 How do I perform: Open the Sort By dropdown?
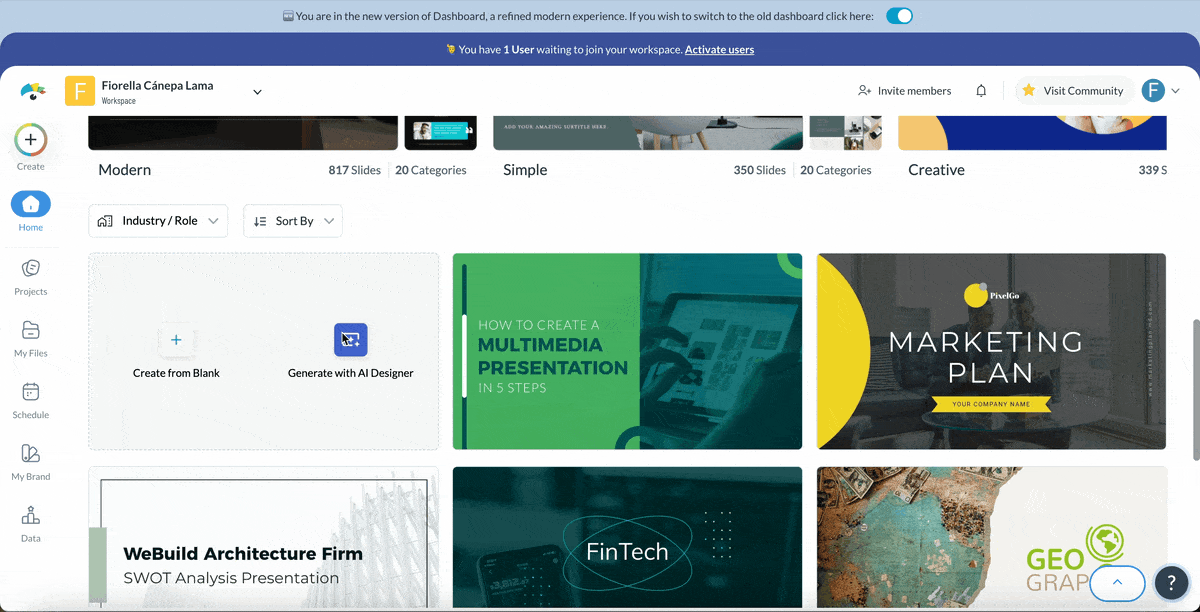(x=293, y=221)
